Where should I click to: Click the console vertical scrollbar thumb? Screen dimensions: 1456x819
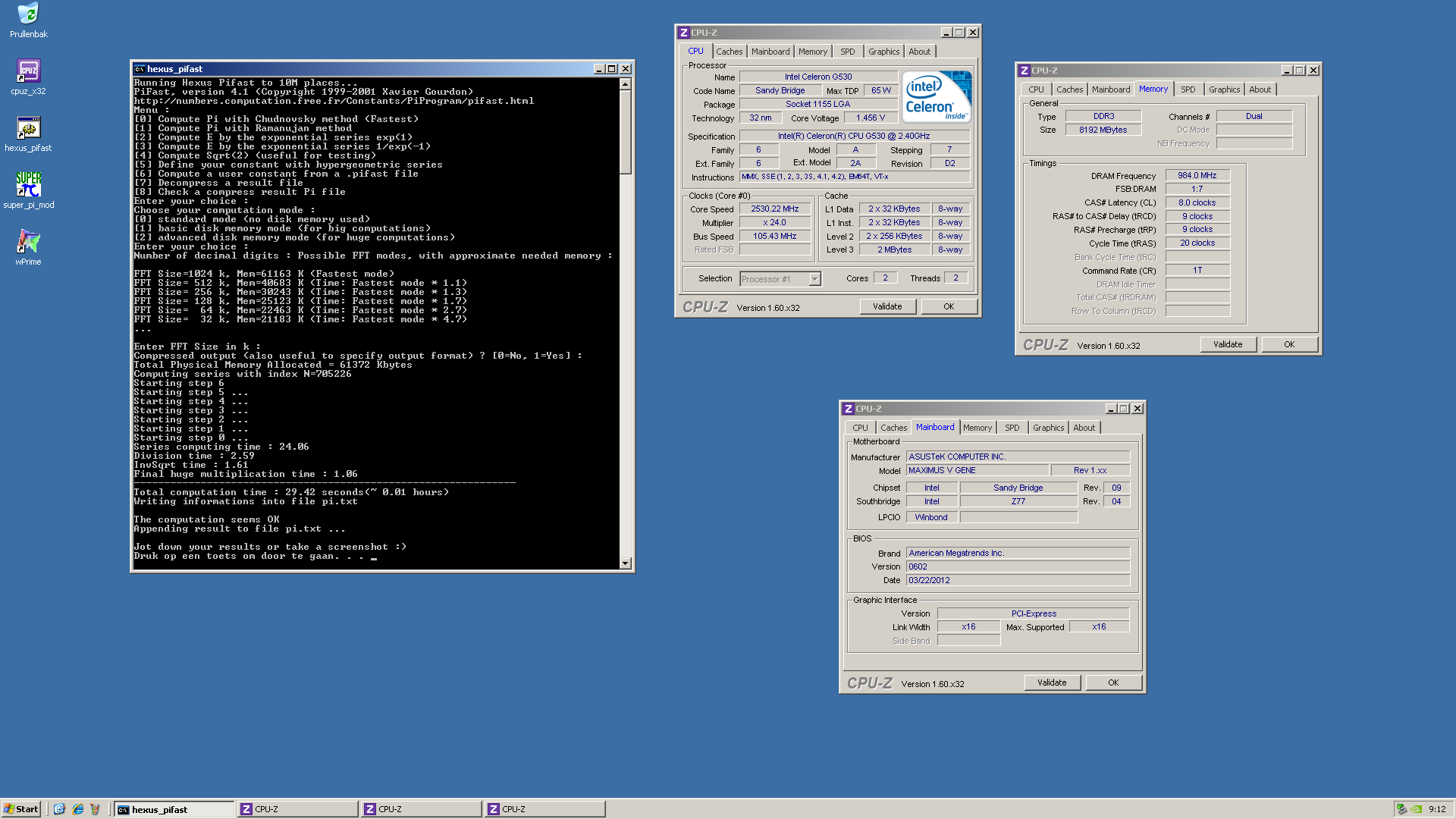(x=626, y=132)
